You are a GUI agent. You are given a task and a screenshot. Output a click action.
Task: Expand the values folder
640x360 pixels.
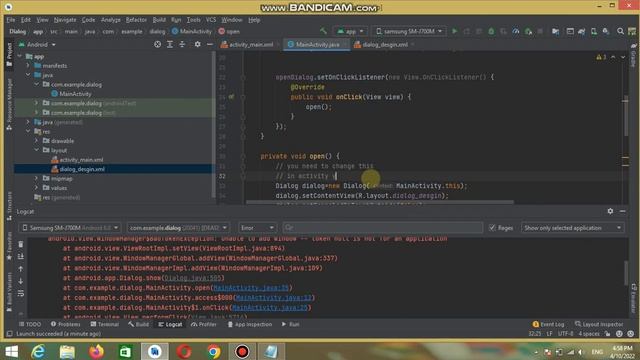click(x=36, y=188)
